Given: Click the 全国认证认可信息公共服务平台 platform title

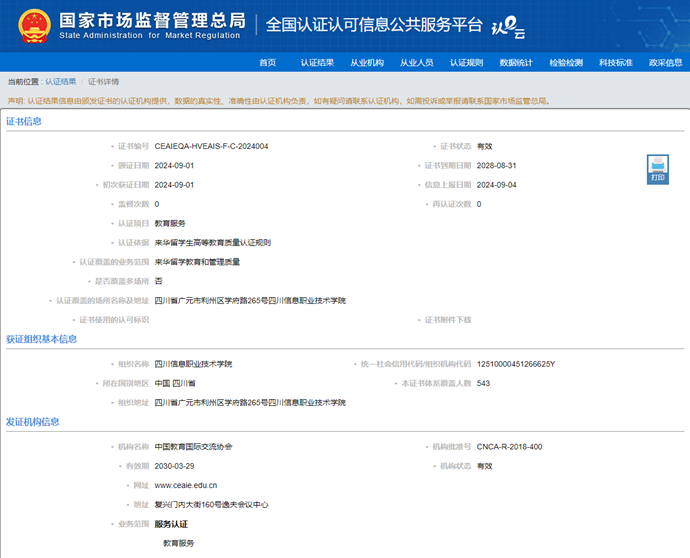Looking at the screenshot, I should 374,25.
